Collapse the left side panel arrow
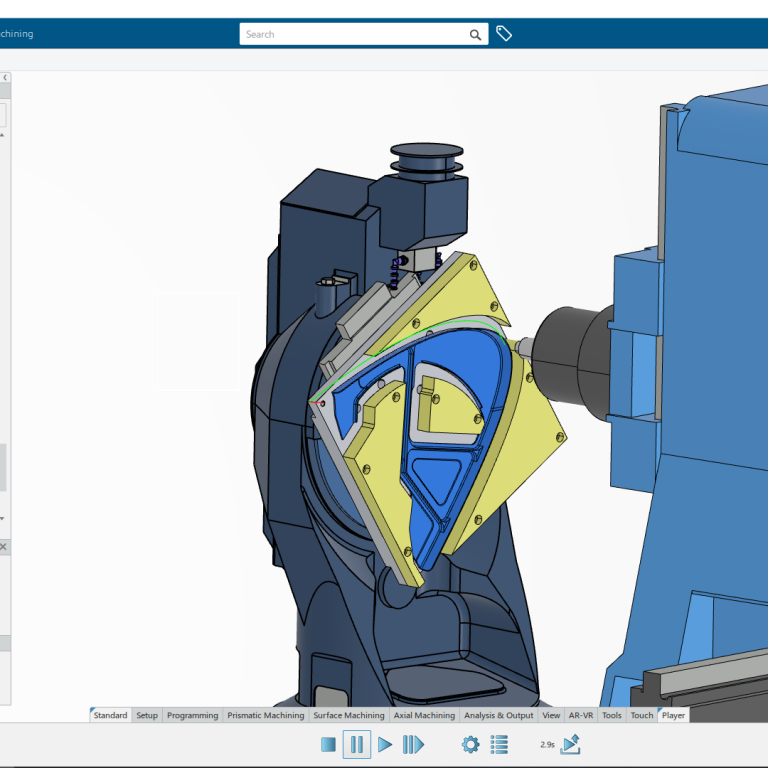 [x=4, y=78]
